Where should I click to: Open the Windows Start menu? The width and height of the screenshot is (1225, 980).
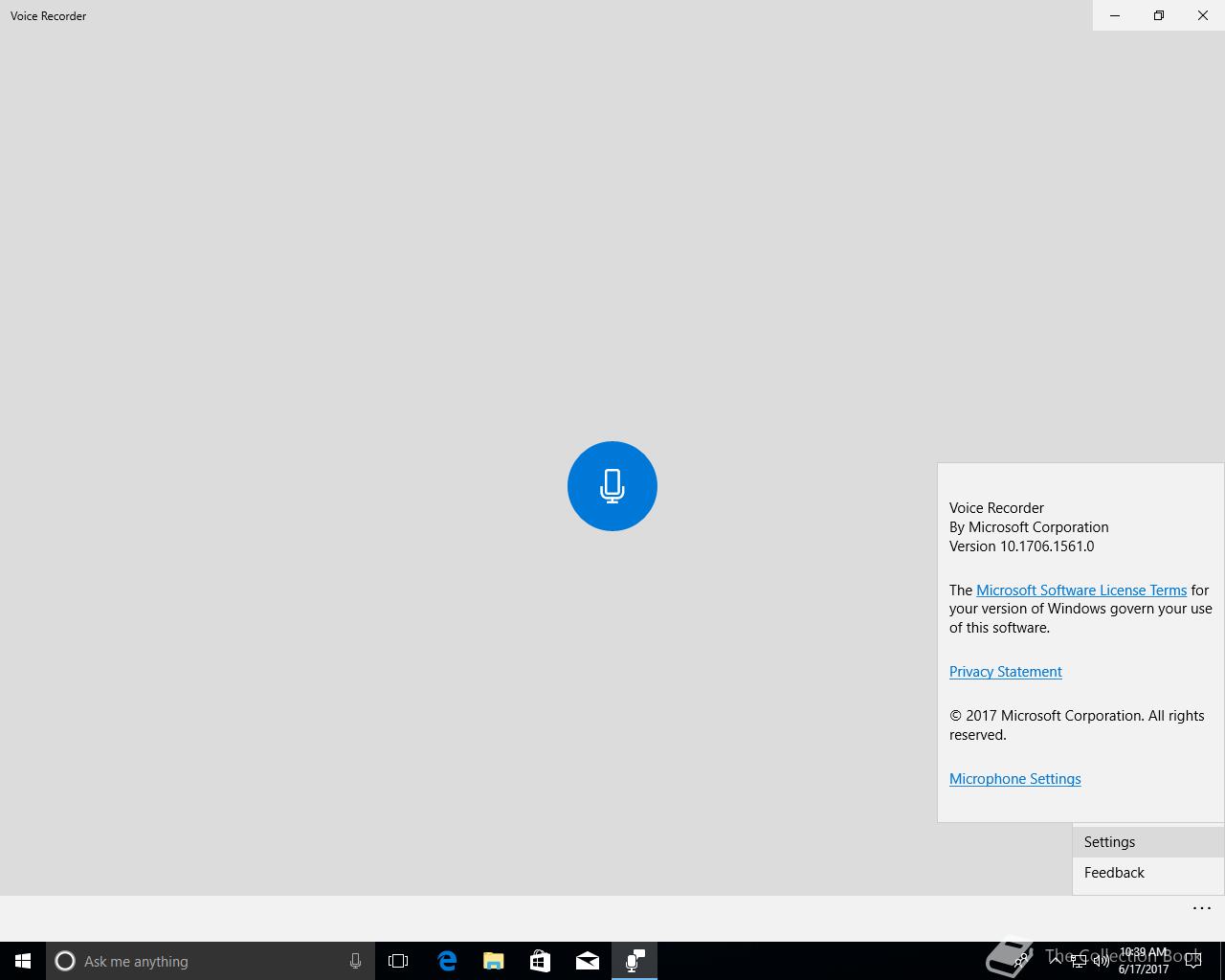tap(23, 961)
